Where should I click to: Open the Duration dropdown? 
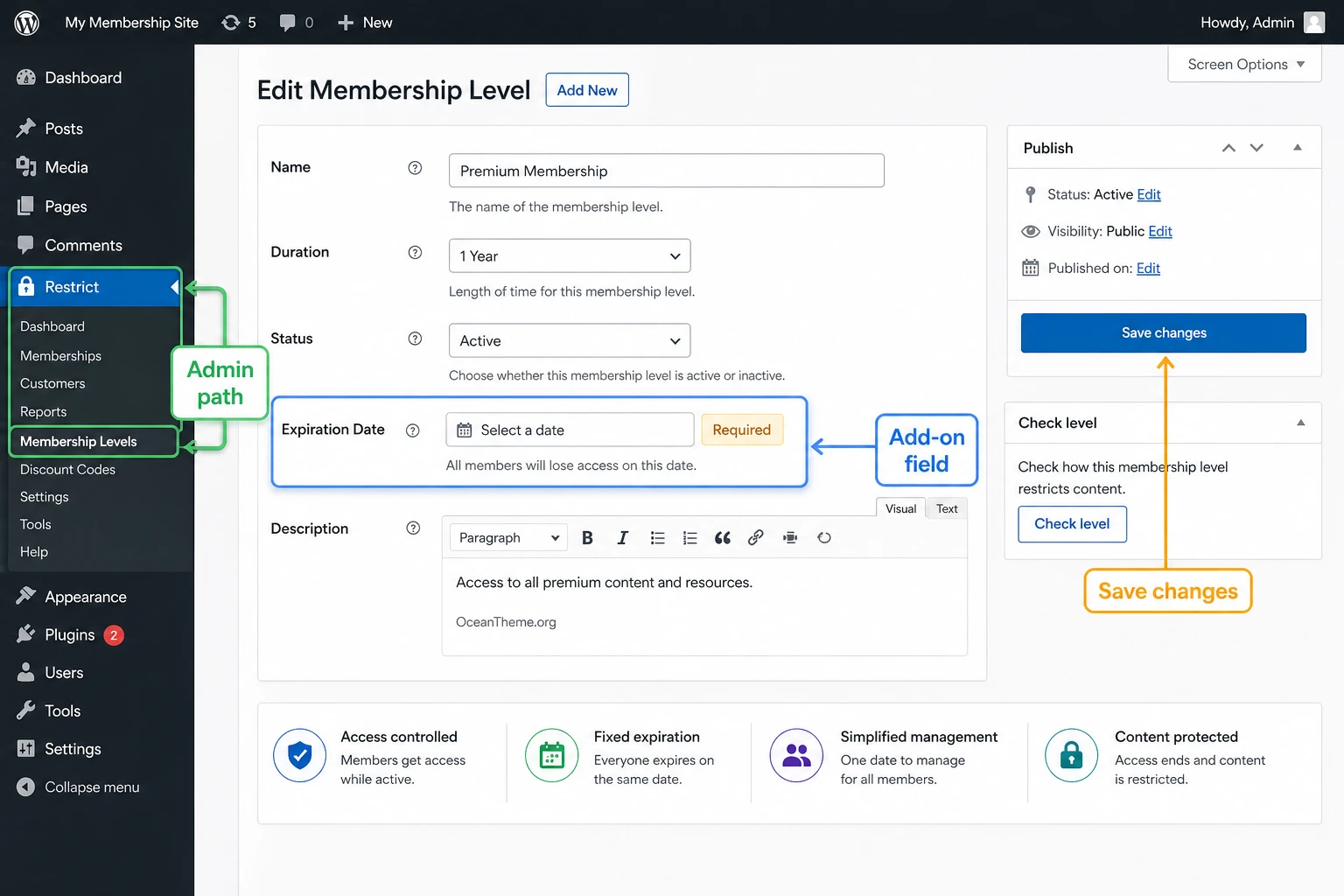pyautogui.click(x=570, y=255)
